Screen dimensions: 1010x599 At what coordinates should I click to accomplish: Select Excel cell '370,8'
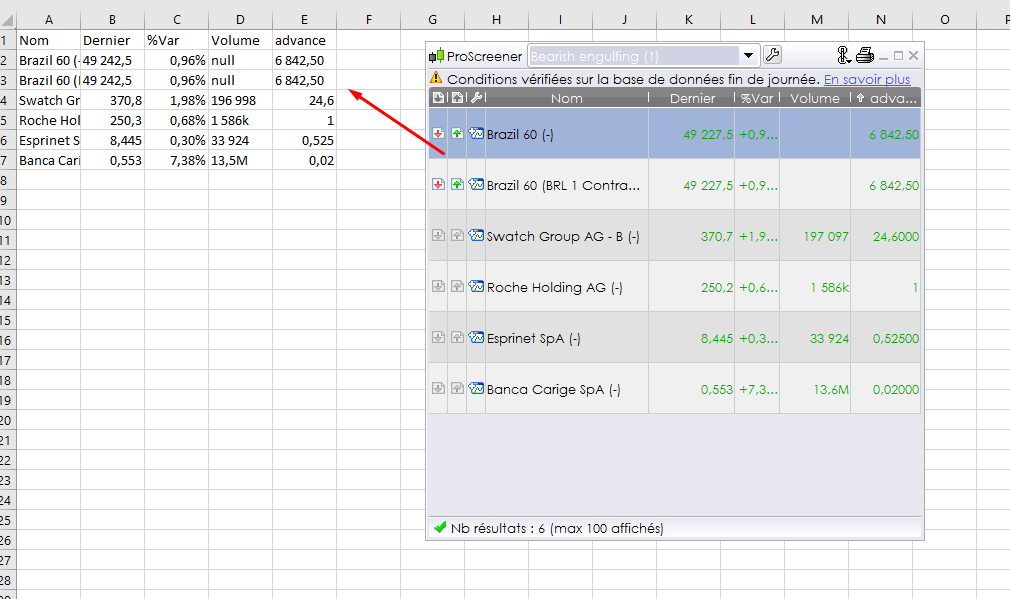112,100
